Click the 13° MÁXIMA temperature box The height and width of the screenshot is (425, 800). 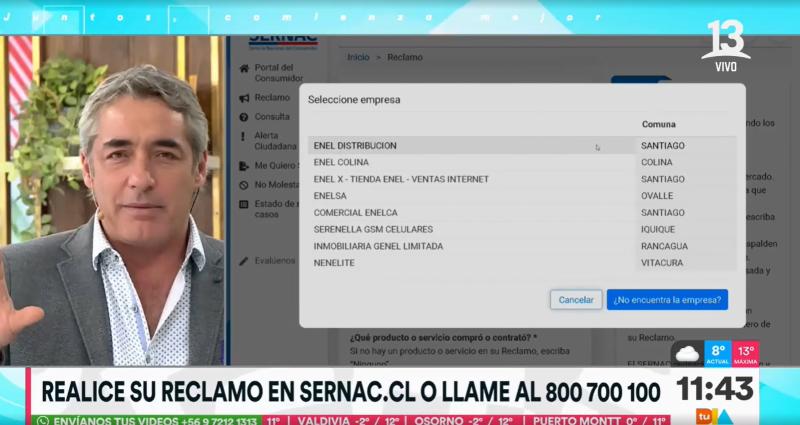[x=745, y=354]
